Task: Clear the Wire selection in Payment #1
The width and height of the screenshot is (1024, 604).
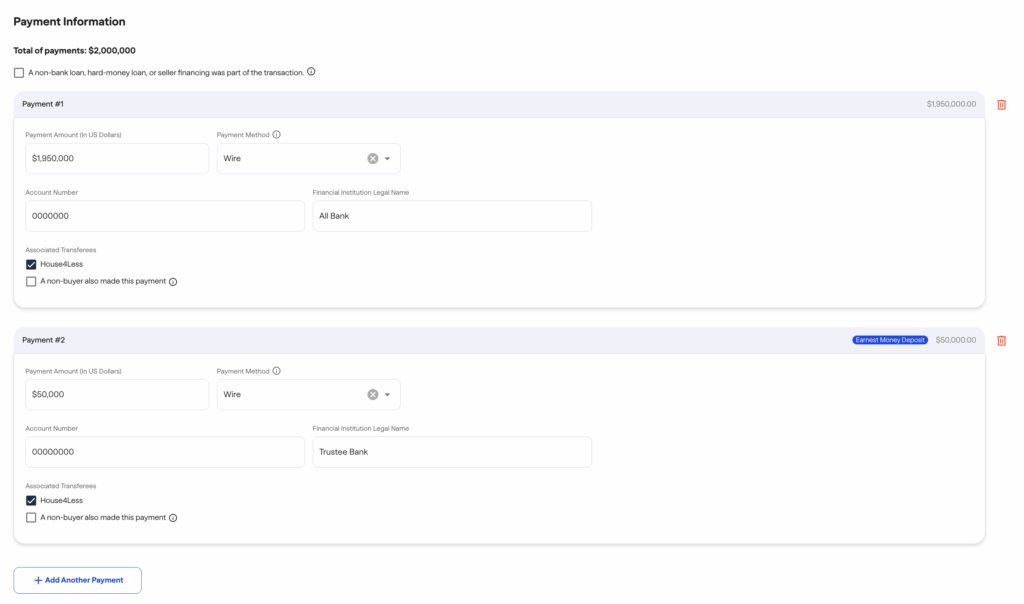Action: (x=373, y=158)
